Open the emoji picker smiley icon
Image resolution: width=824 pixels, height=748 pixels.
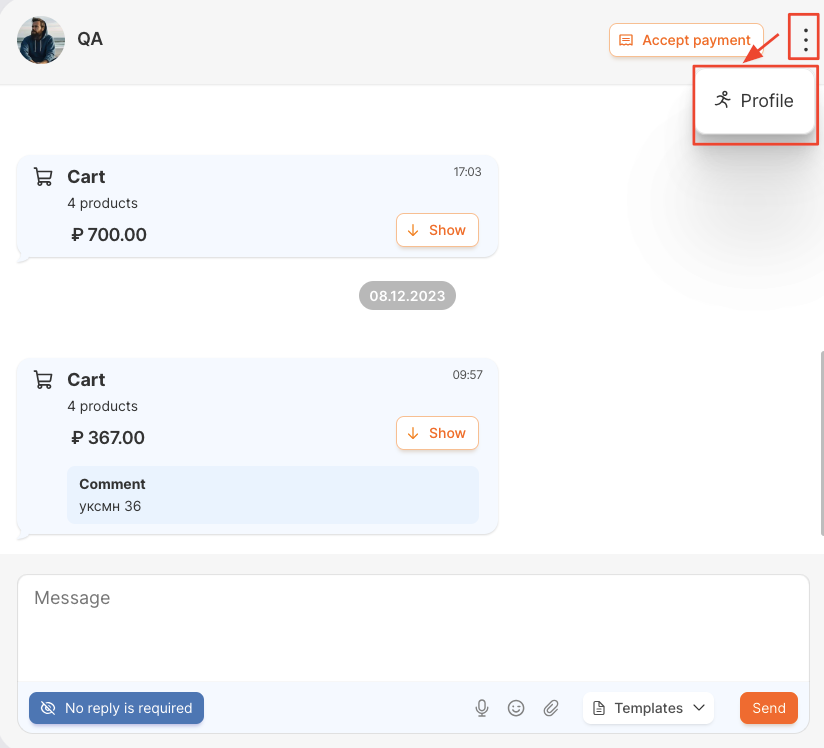516,708
